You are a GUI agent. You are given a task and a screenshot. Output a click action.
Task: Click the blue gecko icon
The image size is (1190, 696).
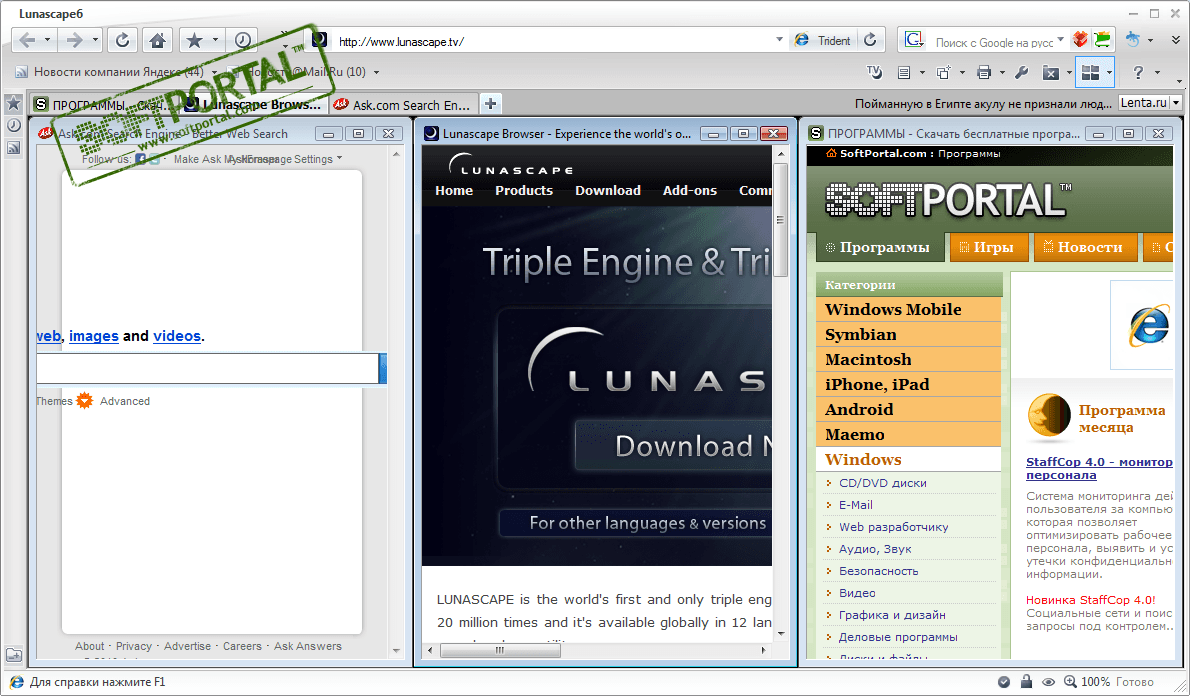1132,39
